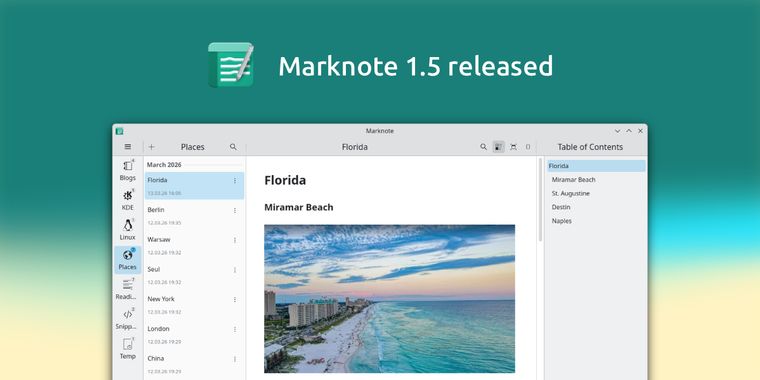Open the London note

194,334
